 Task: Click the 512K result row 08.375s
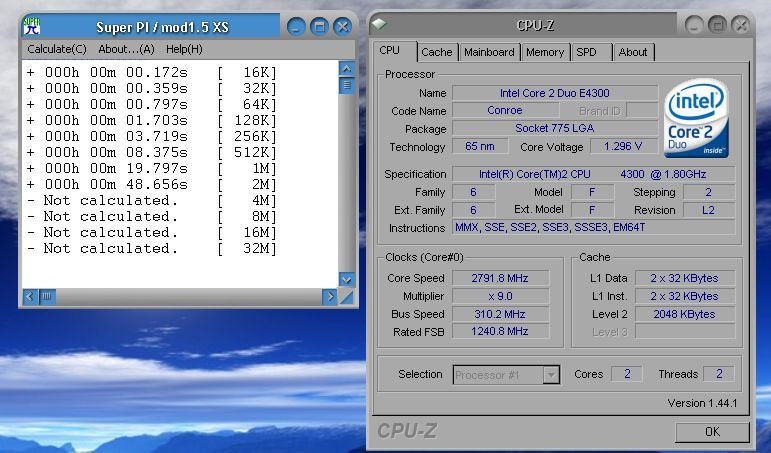click(x=151, y=152)
